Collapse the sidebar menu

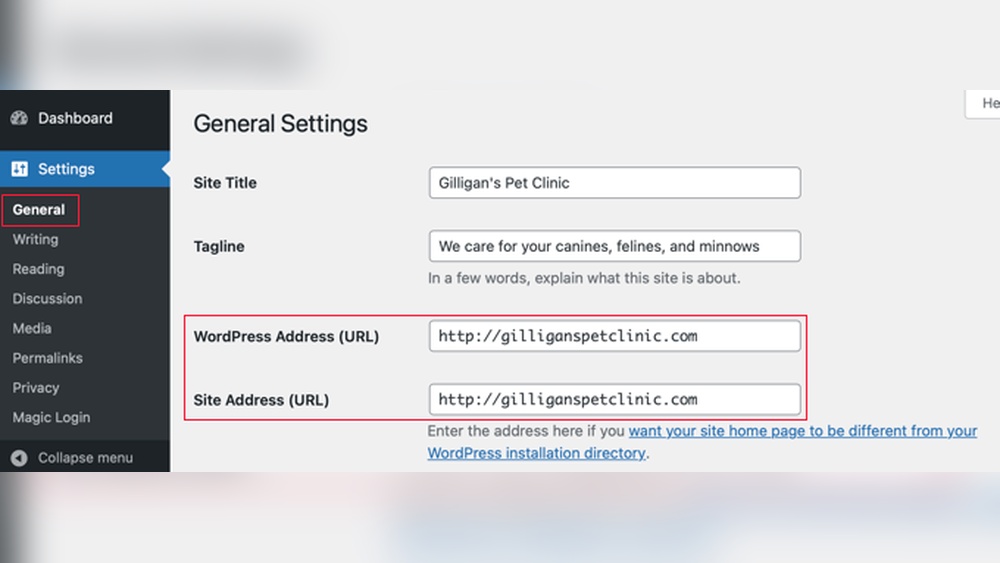click(x=85, y=458)
